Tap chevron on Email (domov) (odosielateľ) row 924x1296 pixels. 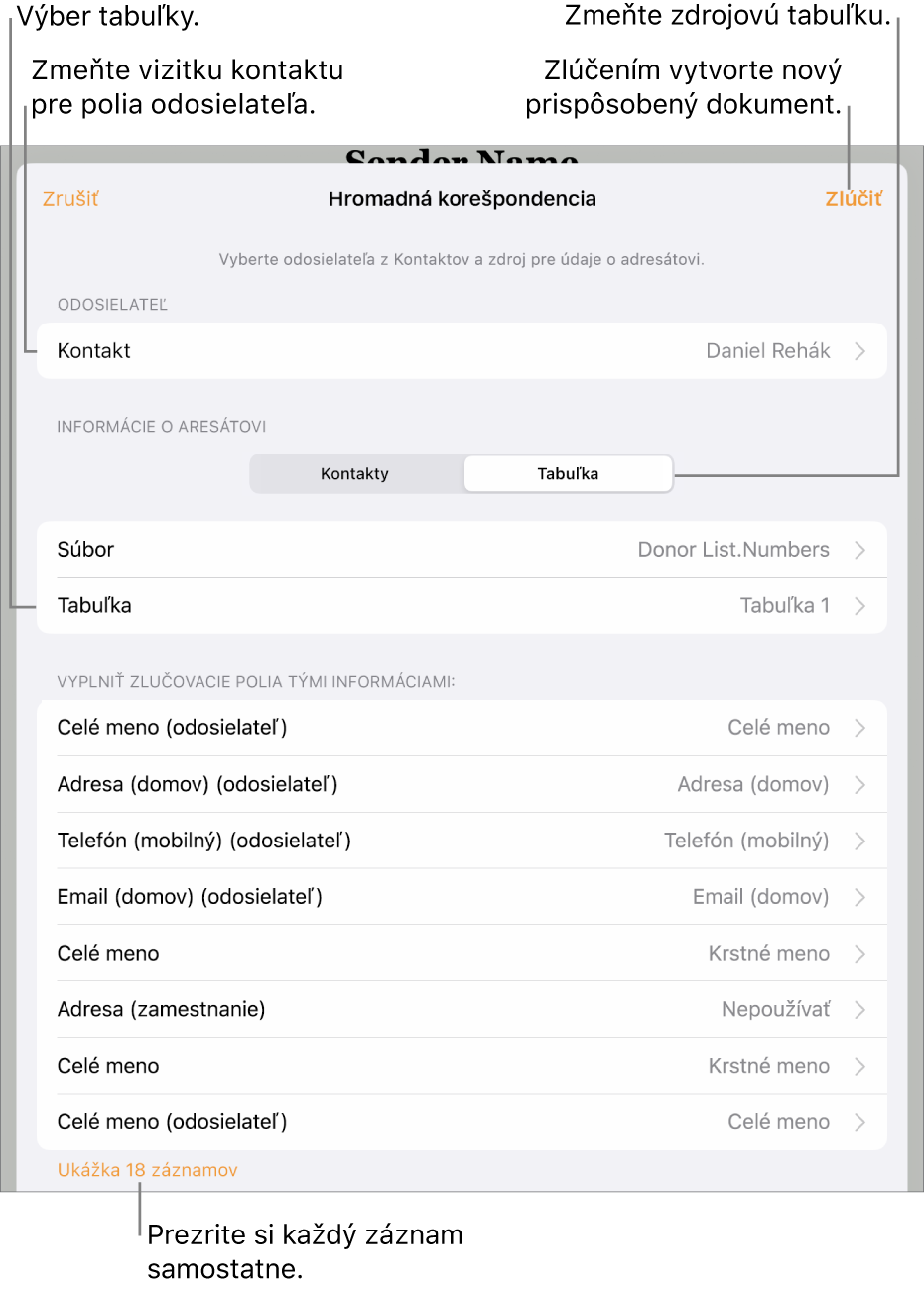click(860, 897)
